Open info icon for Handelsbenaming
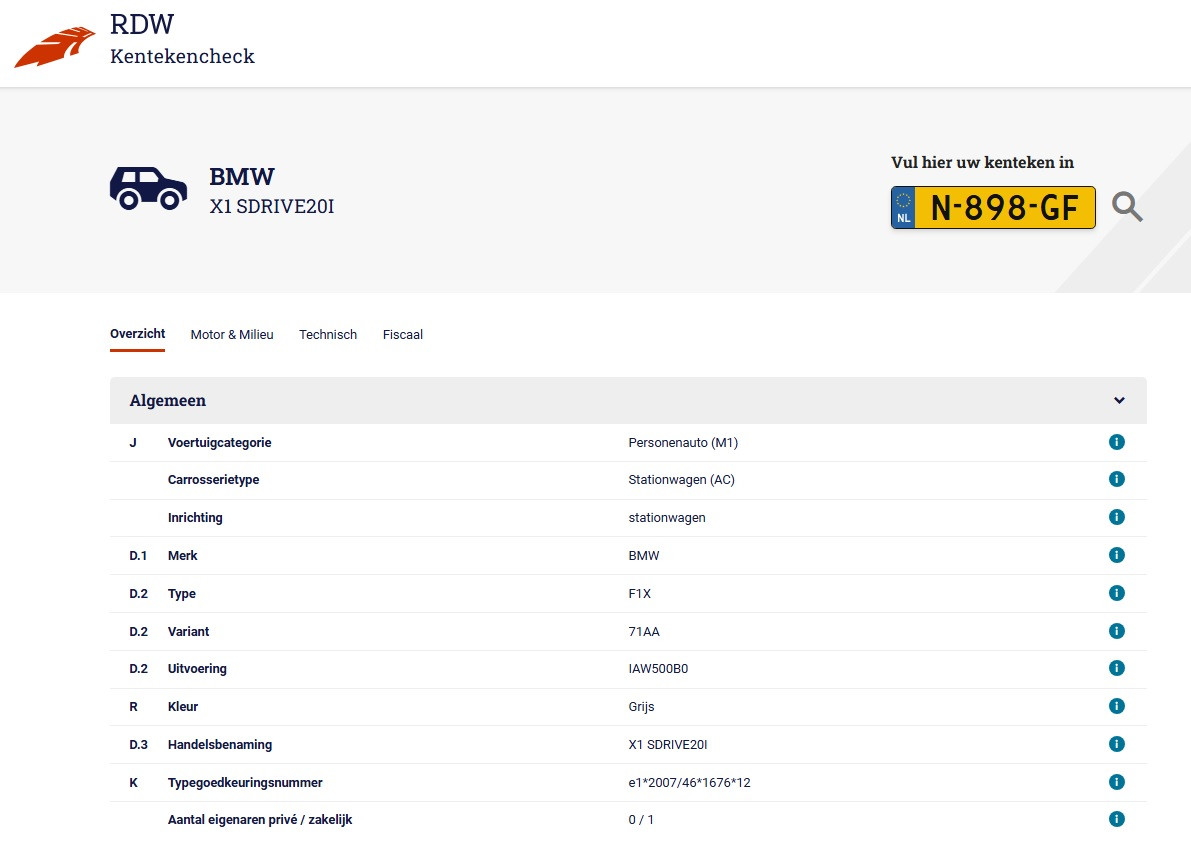 (x=1117, y=744)
